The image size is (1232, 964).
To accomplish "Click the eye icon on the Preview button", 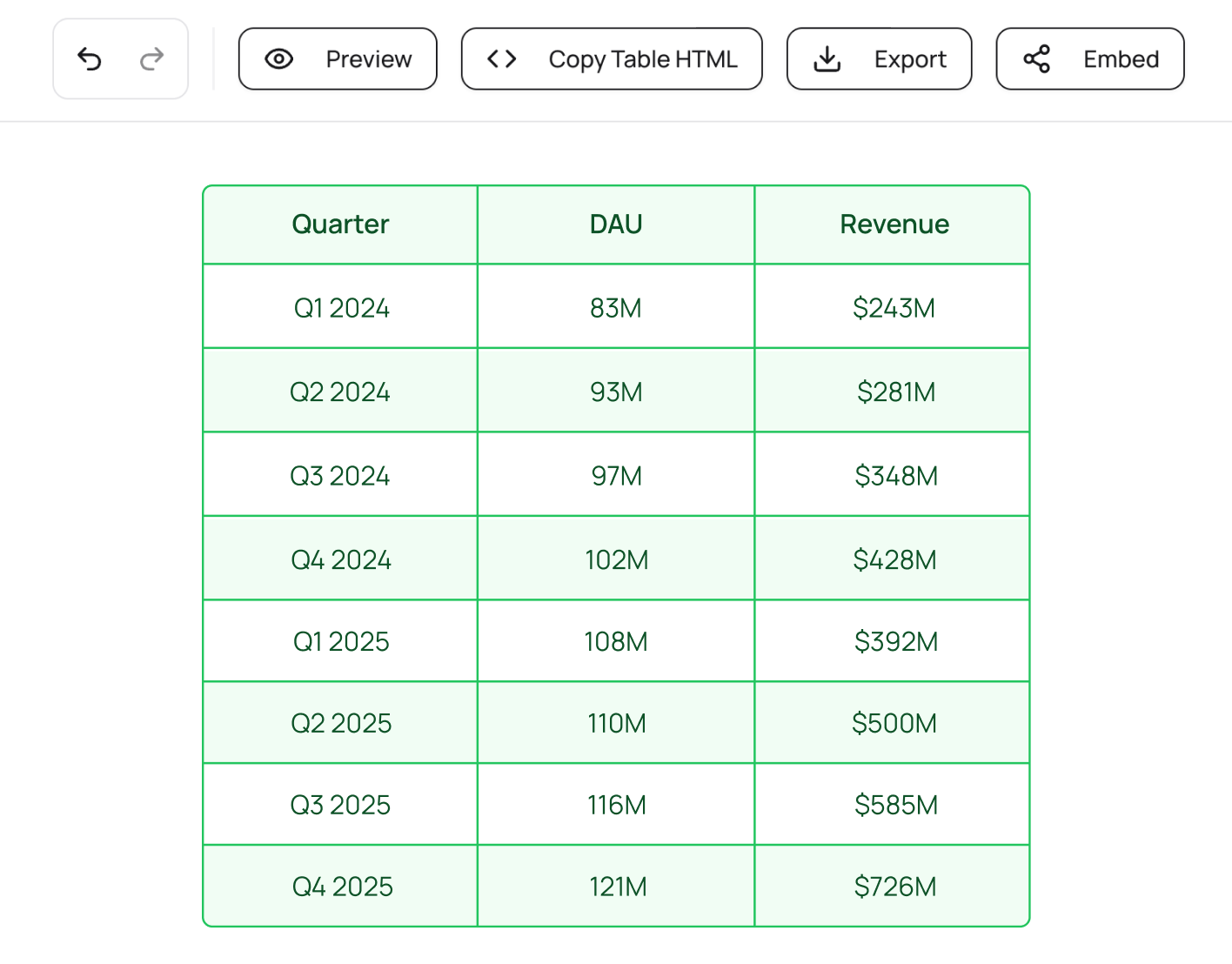I will 278,58.
